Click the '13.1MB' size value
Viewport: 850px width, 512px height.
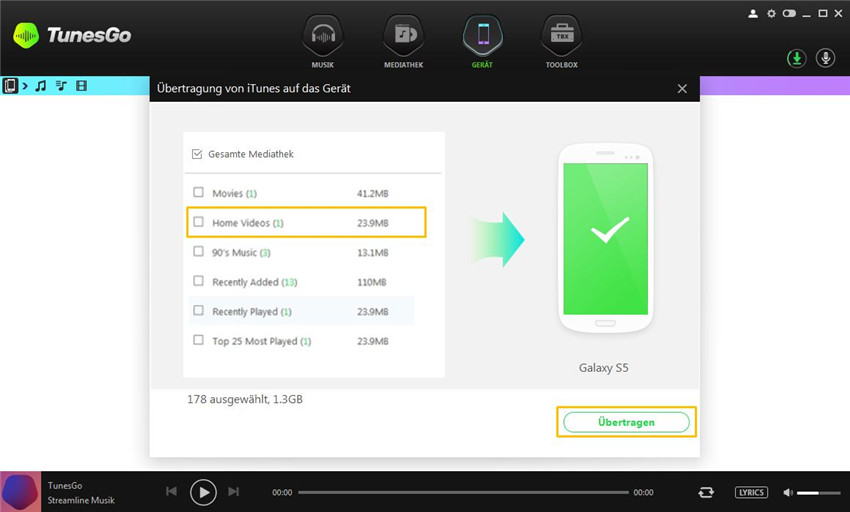point(372,253)
